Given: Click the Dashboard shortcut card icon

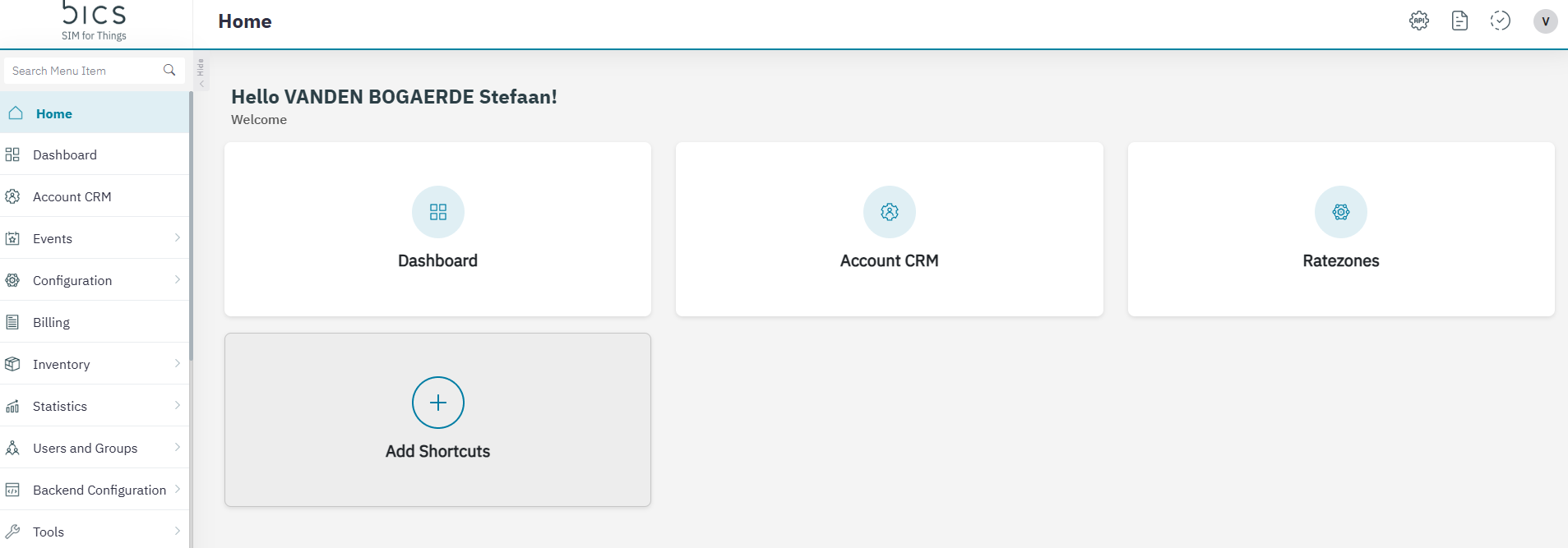Looking at the screenshot, I should pos(437,212).
